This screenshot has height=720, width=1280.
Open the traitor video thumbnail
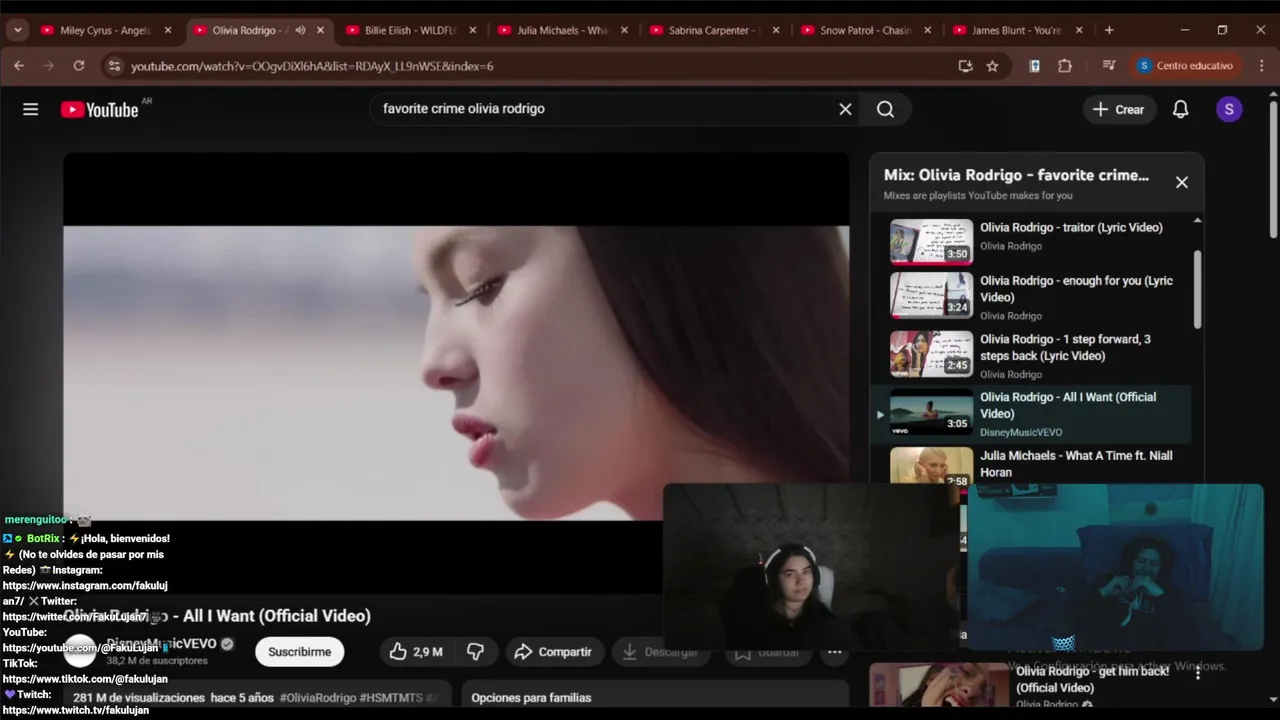(931, 242)
